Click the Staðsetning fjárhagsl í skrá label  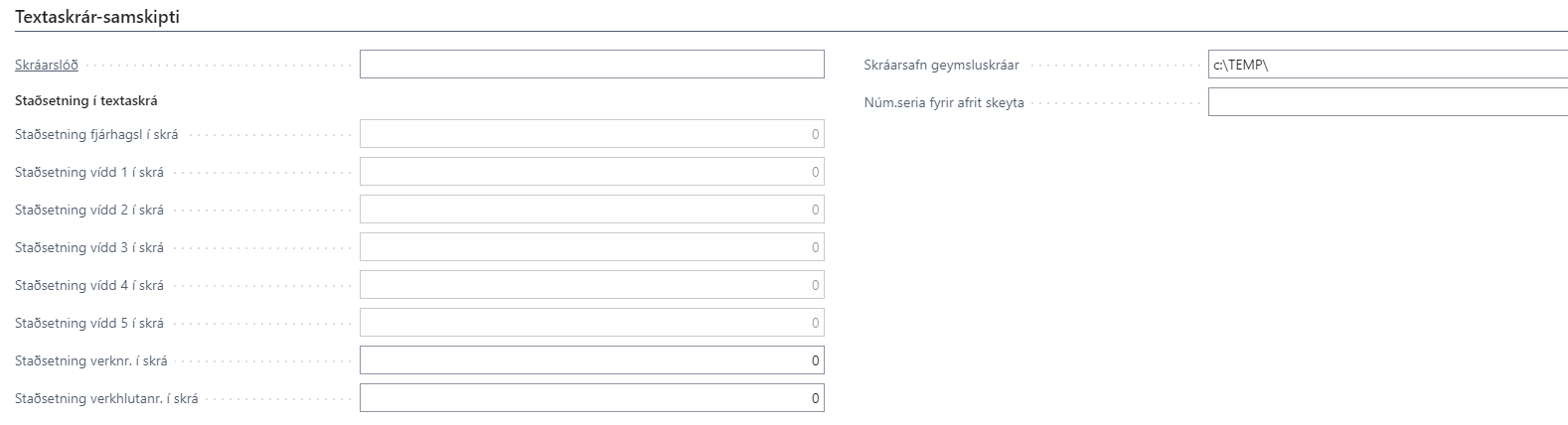point(96,135)
